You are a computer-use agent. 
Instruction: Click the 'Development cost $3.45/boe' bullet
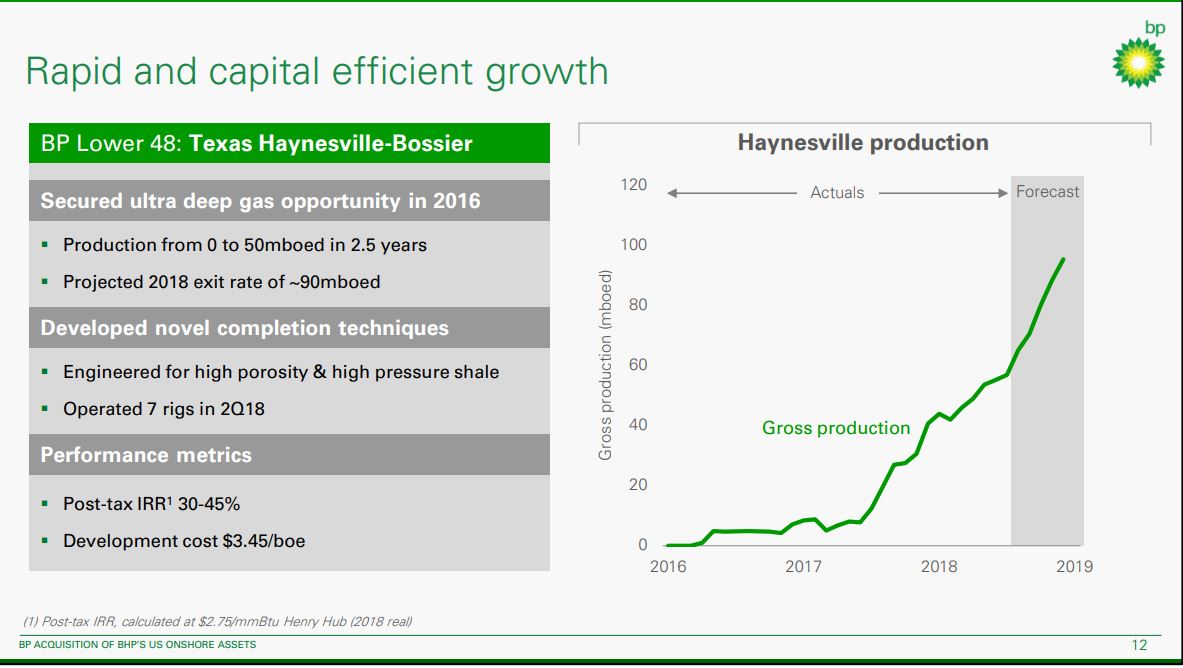(184, 541)
